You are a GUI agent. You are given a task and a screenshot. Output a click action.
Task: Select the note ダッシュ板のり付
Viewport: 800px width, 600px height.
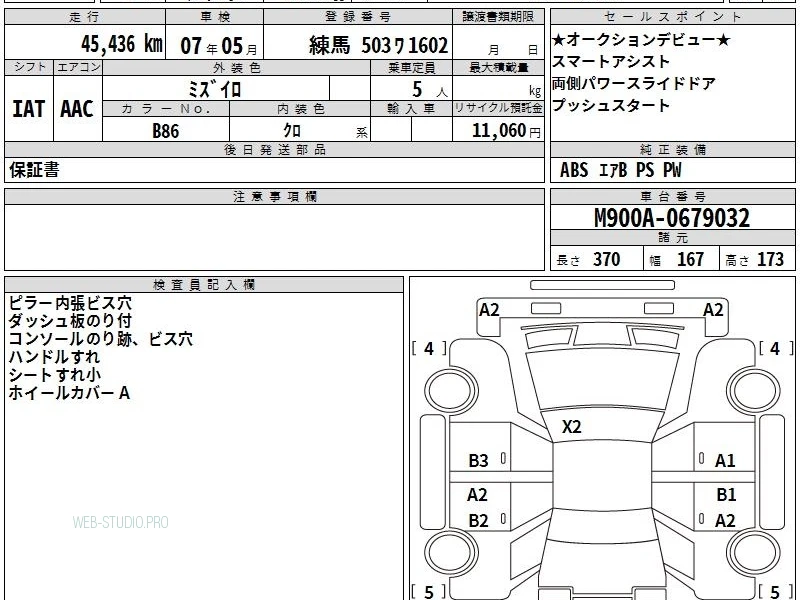coord(70,321)
